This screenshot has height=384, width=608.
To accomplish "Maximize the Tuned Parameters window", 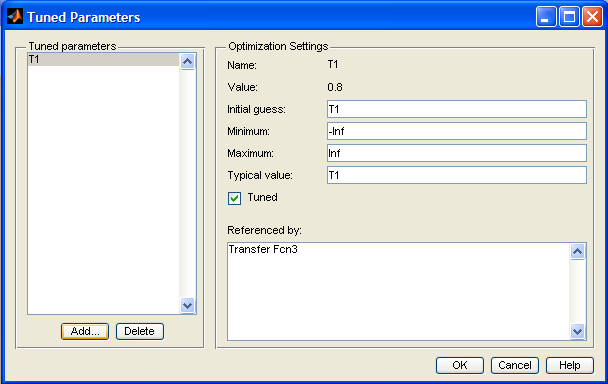I will pos(569,17).
